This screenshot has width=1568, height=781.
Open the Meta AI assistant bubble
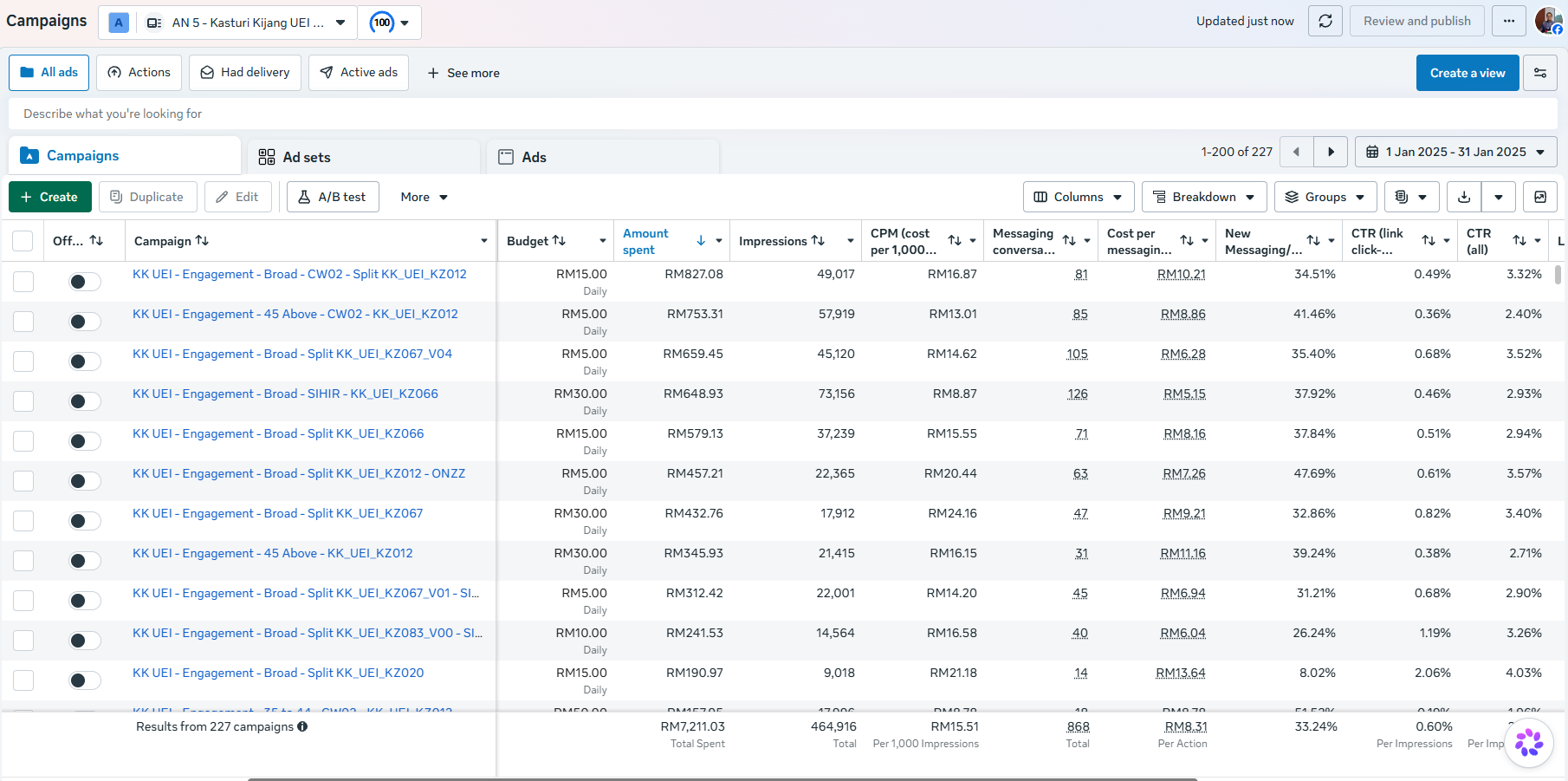[1529, 743]
